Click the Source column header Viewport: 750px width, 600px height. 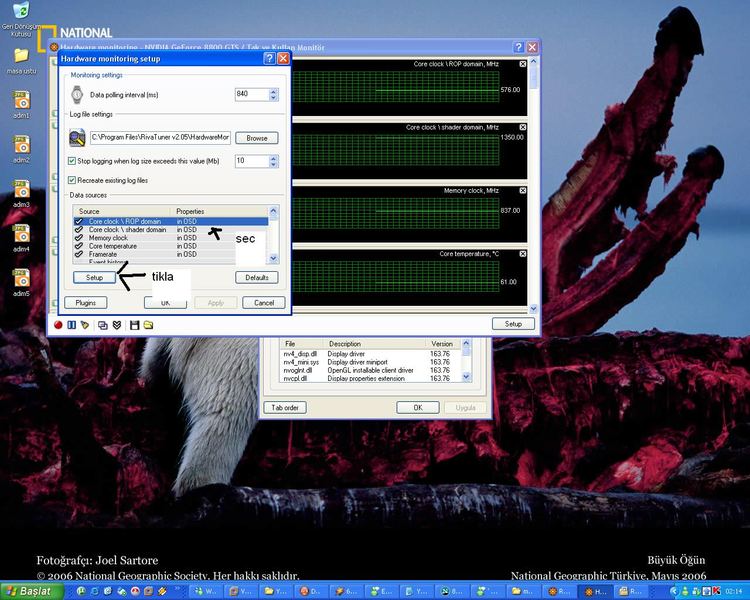point(122,211)
